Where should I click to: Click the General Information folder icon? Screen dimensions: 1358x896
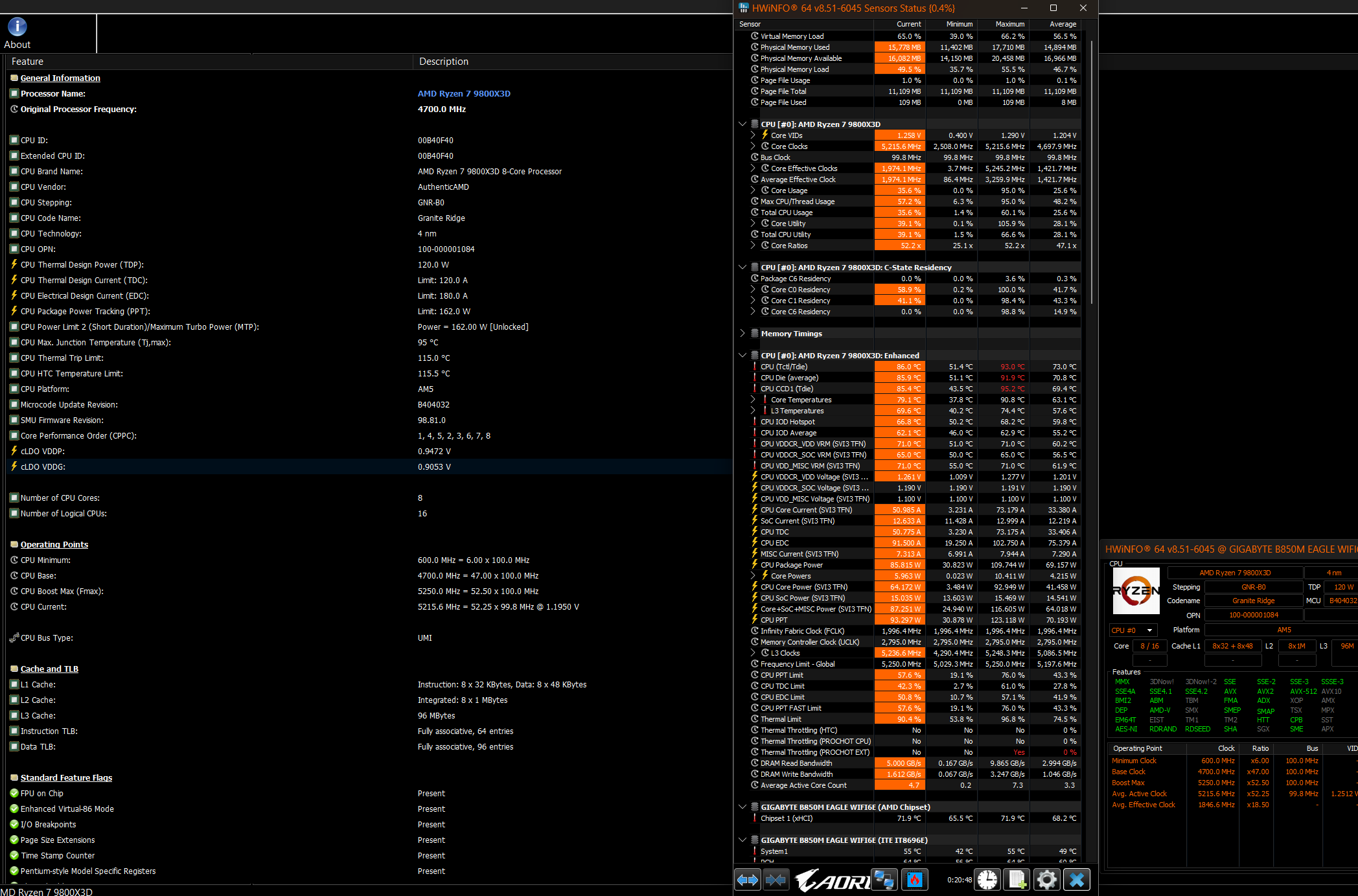pos(14,78)
